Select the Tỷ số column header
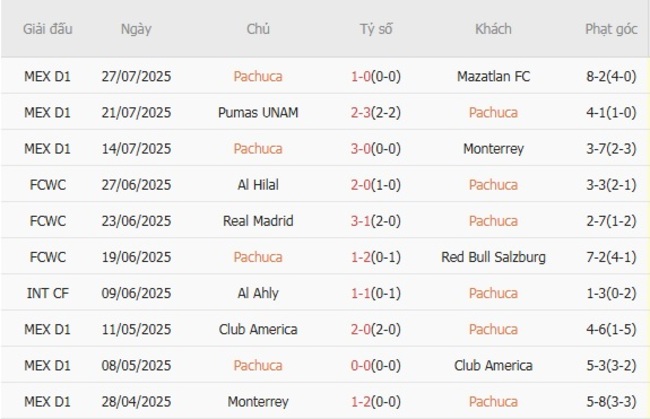Screen dimensions: 650x419 (376, 29)
